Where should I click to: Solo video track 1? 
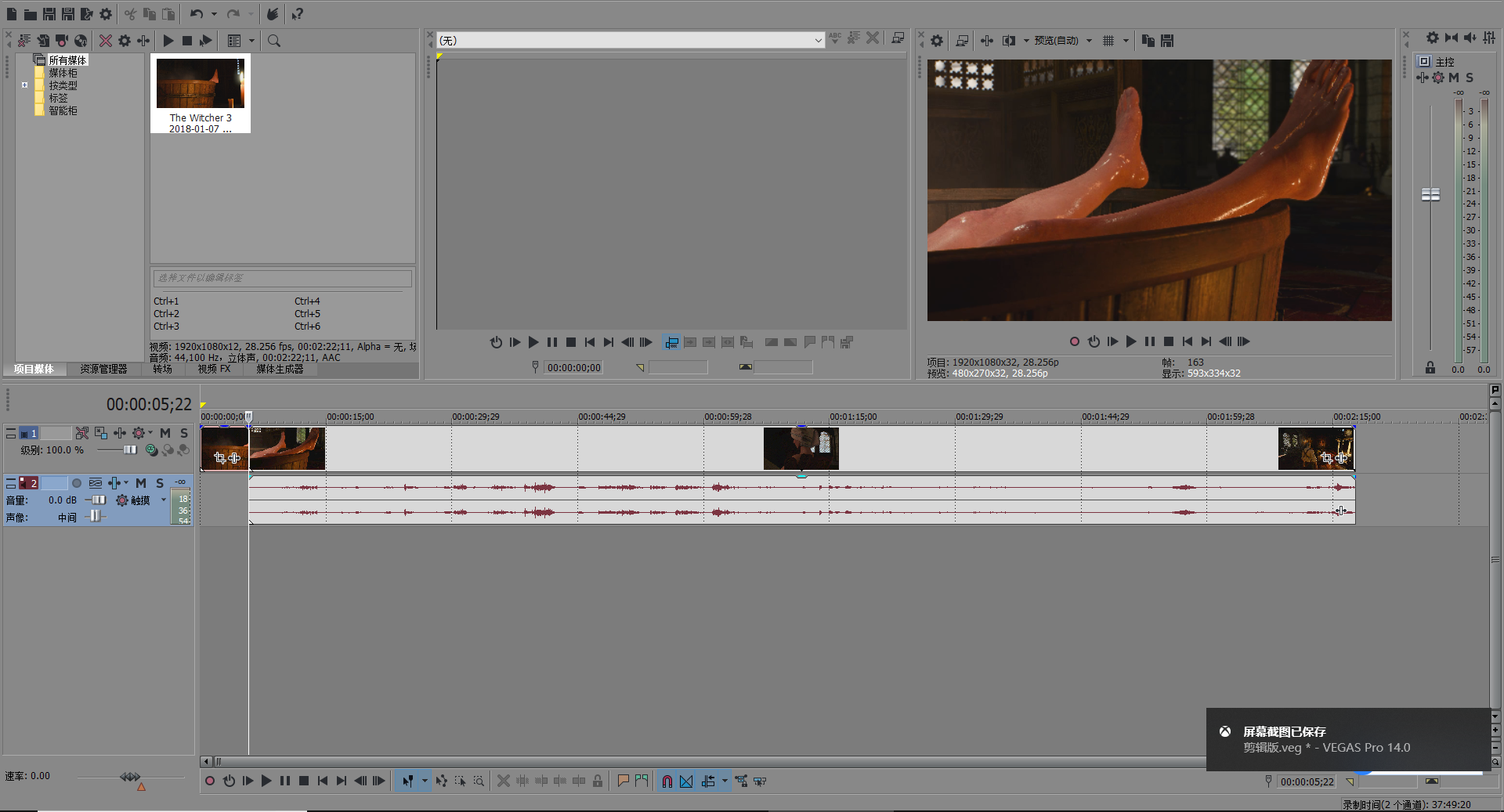click(x=184, y=433)
